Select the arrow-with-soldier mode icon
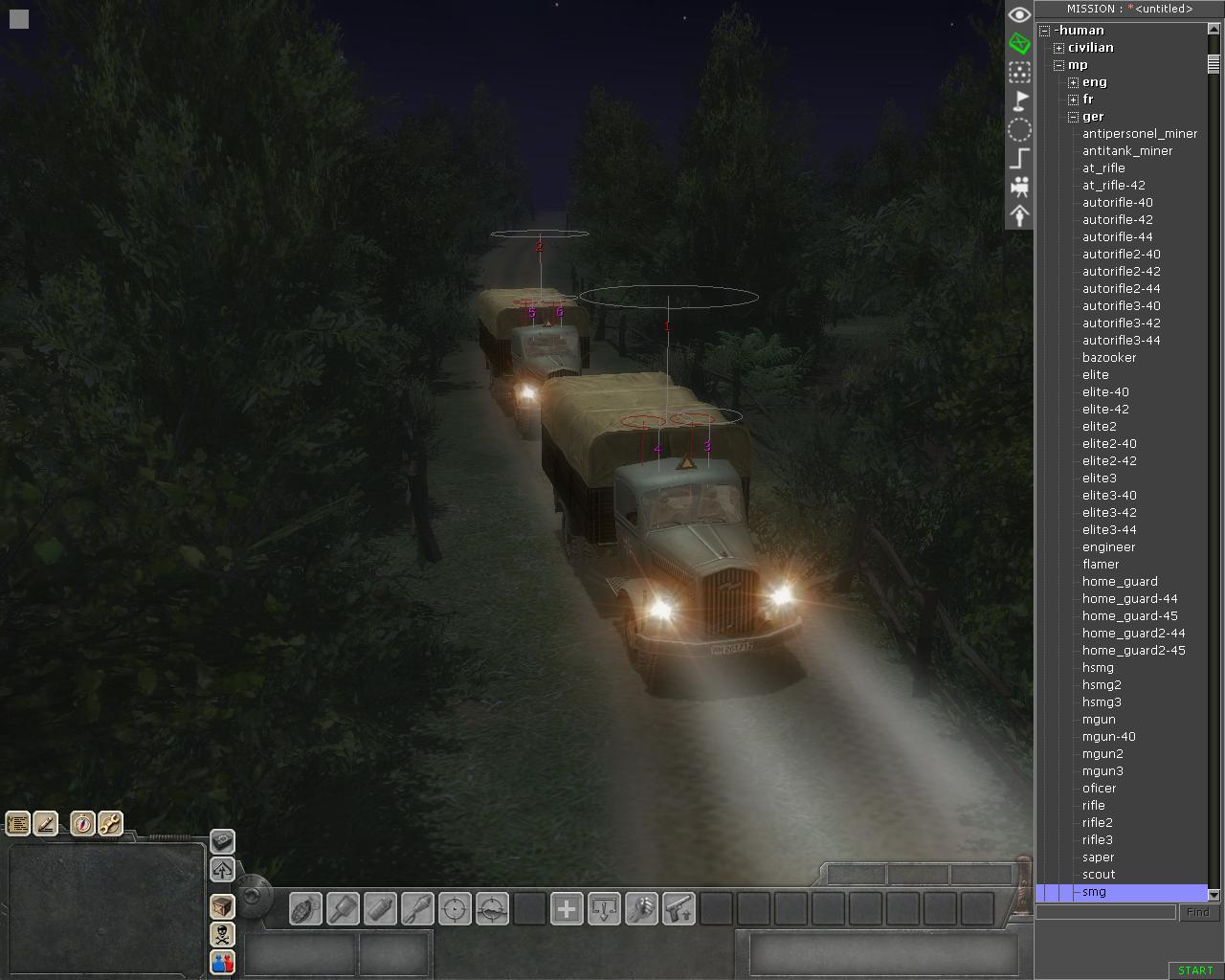This screenshot has width=1225, height=980. point(1019,215)
